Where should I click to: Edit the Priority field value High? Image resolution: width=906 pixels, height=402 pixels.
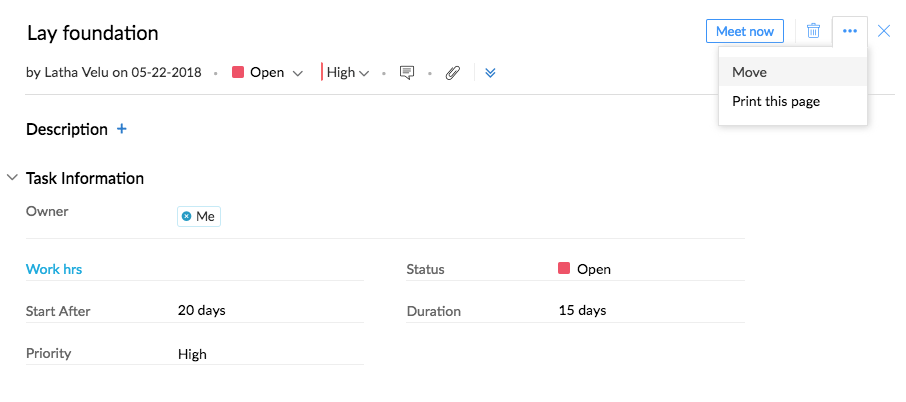click(192, 354)
